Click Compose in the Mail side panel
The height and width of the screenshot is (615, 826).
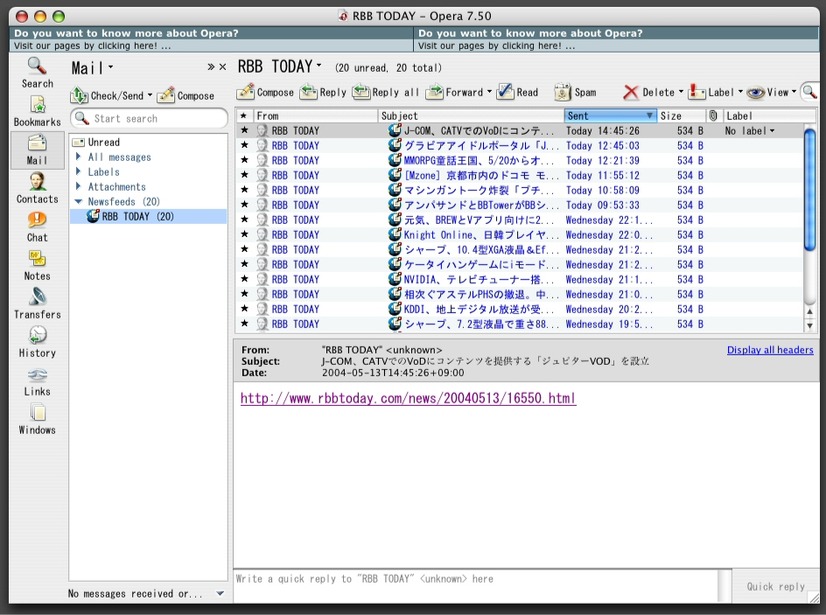(x=186, y=95)
